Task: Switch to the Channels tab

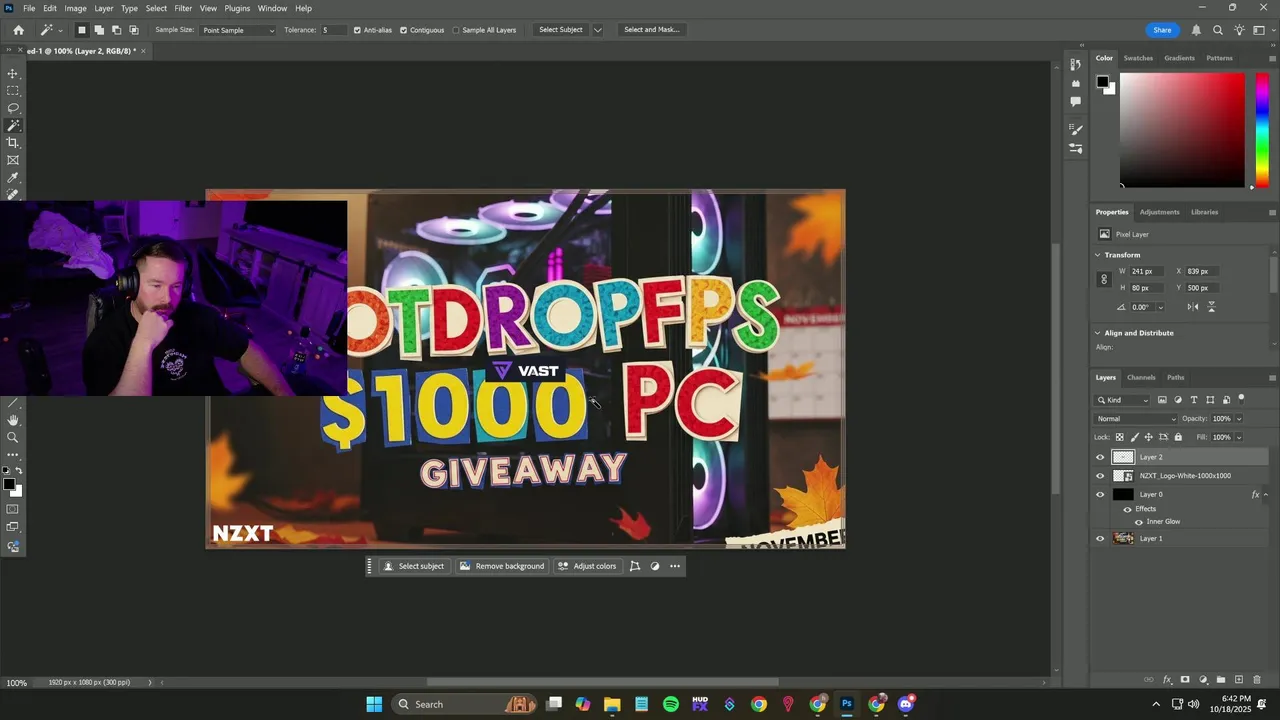Action: coord(1141,377)
